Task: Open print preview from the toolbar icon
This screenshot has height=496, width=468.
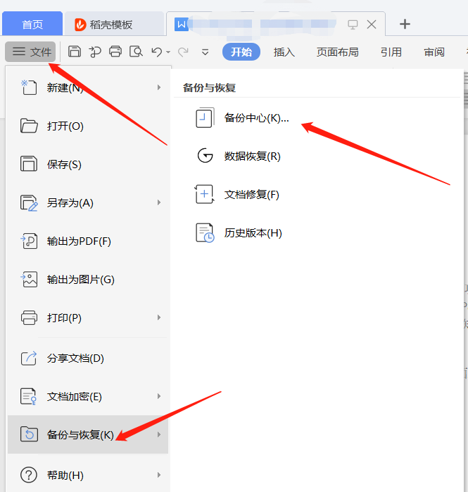Action: click(x=136, y=52)
